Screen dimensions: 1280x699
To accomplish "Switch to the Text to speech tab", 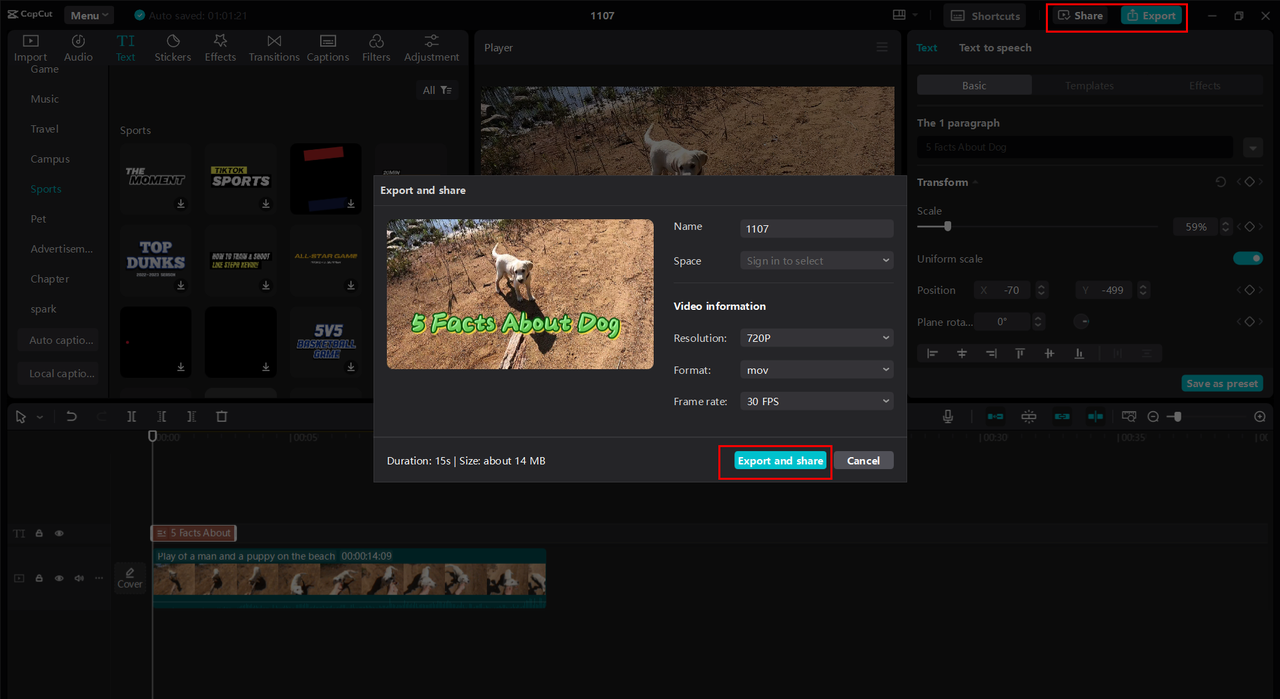I will (x=995, y=47).
